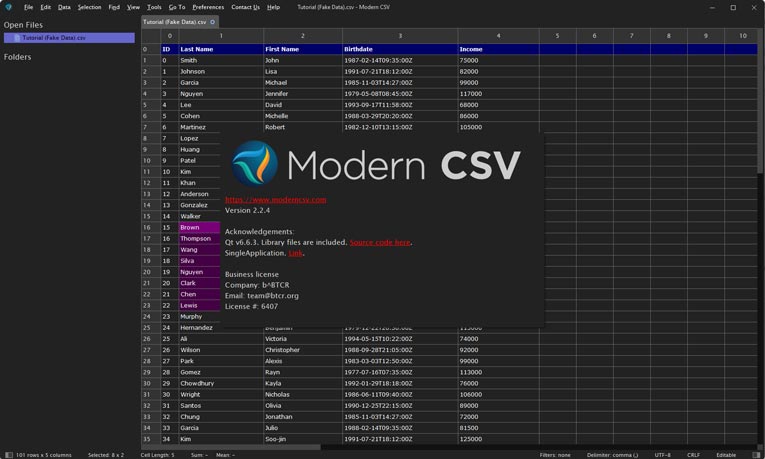Close the Tutorial (Fake Data).csv tab using its circle button

coord(212,22)
